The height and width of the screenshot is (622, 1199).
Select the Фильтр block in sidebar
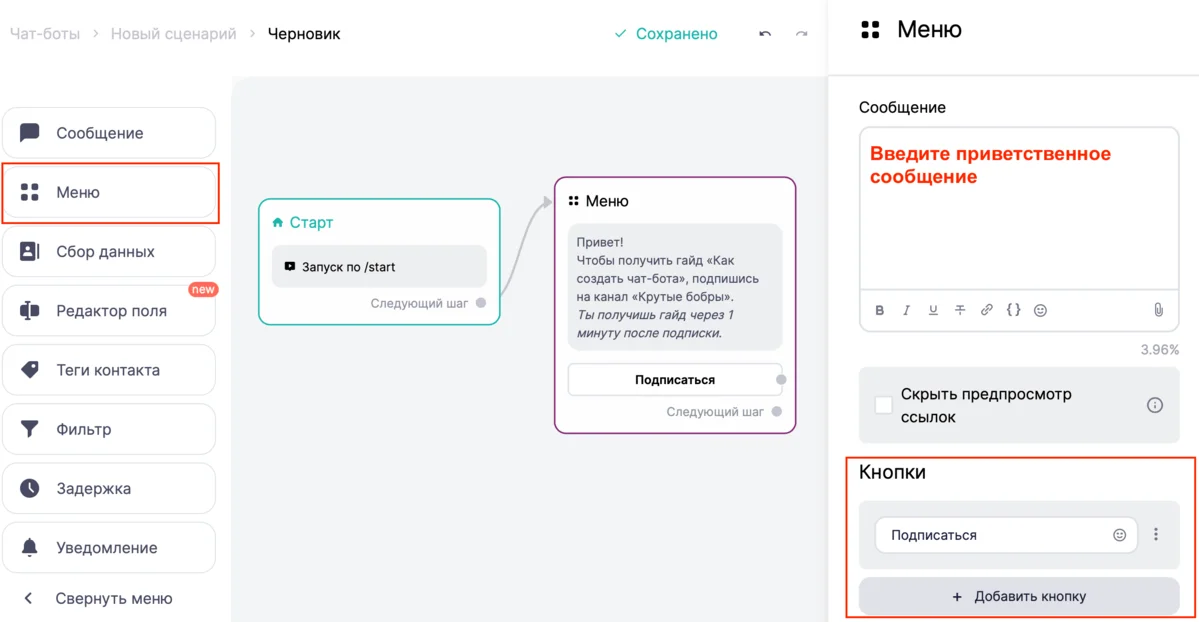pos(108,429)
